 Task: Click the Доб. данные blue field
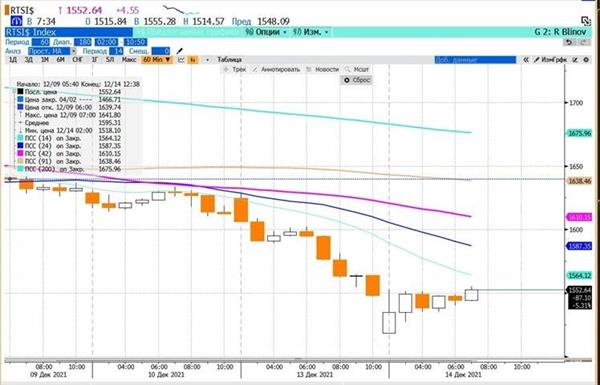tap(475, 60)
